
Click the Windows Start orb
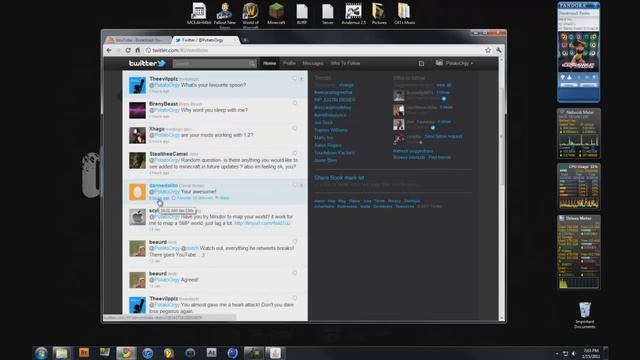41,353
